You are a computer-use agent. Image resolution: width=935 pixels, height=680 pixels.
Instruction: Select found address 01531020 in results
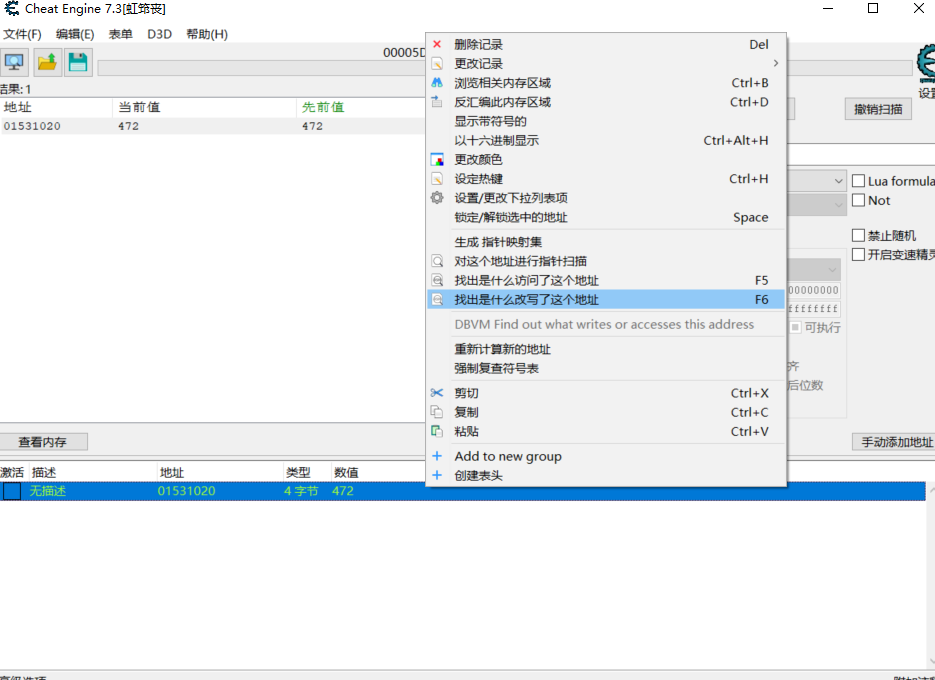32,126
